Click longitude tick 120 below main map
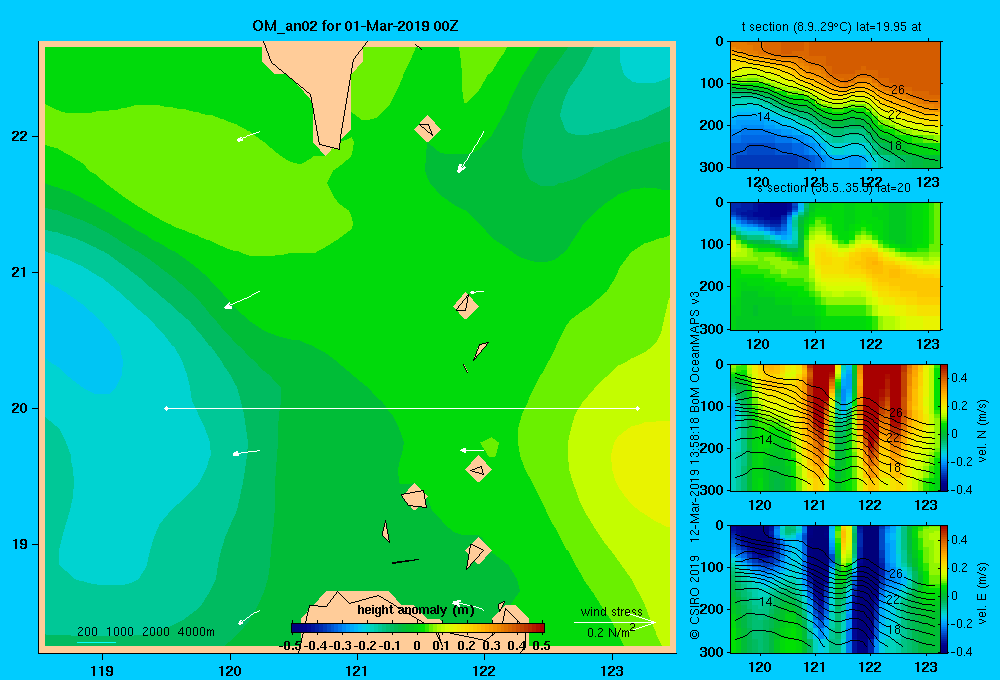 click(230, 670)
